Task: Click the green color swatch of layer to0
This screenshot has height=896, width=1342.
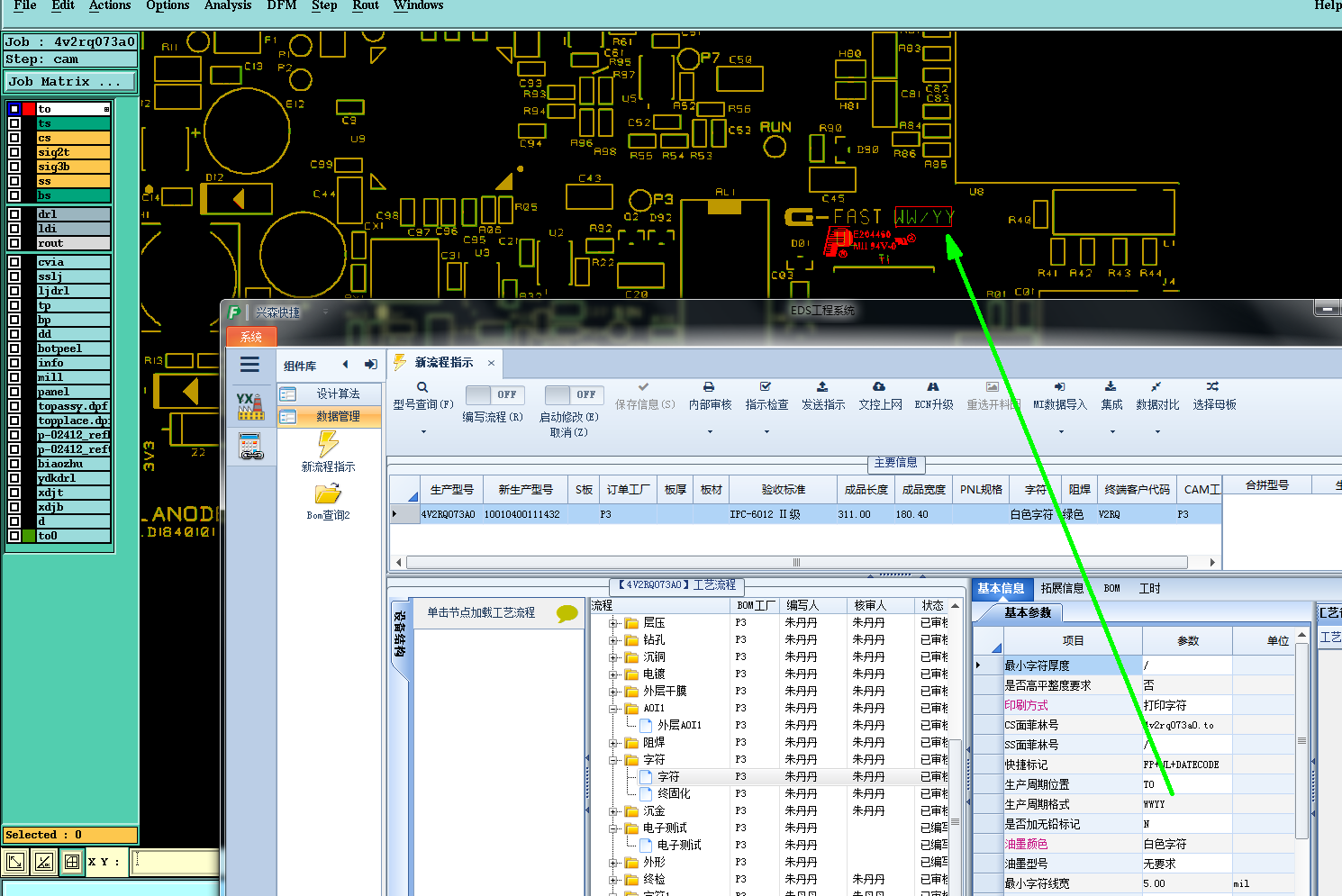Action: (29, 536)
